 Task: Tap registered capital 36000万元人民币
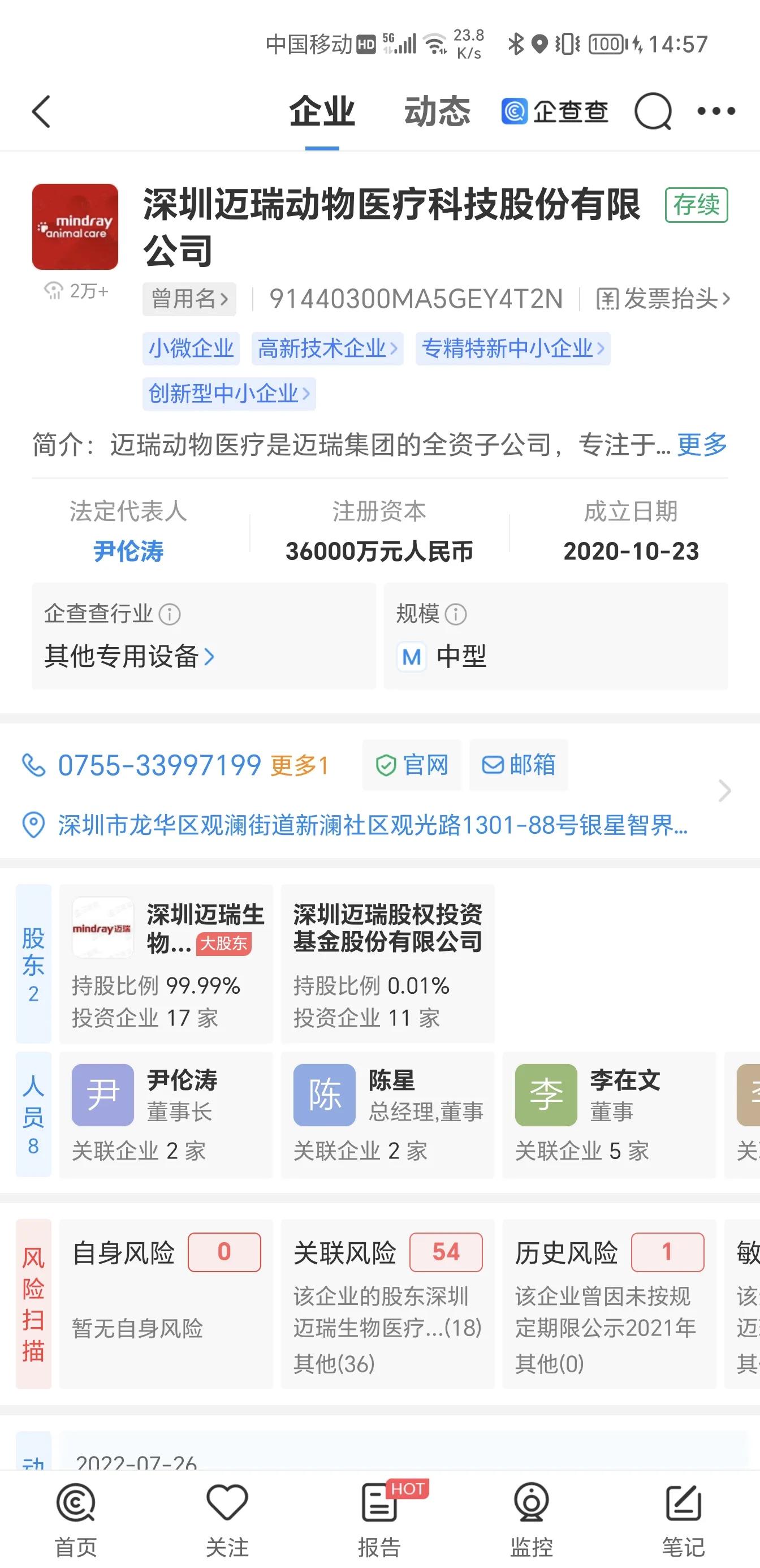(379, 551)
